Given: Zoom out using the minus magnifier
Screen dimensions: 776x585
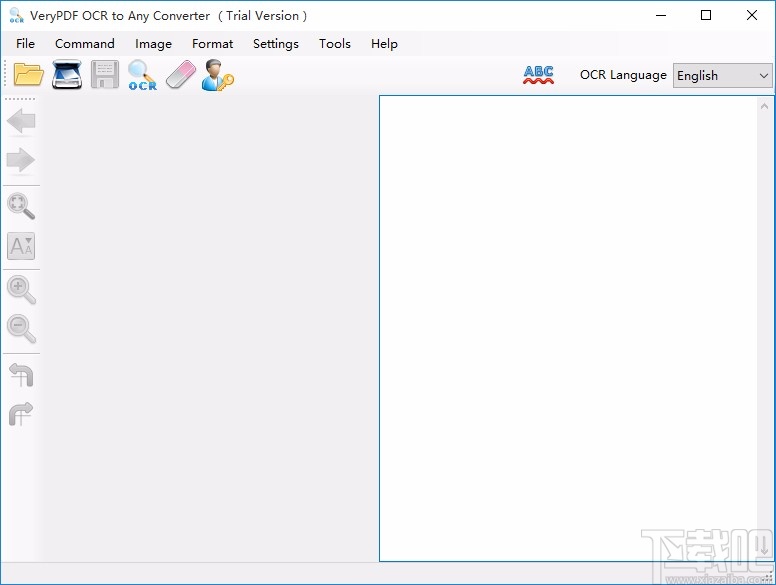Looking at the screenshot, I should click(x=21, y=329).
